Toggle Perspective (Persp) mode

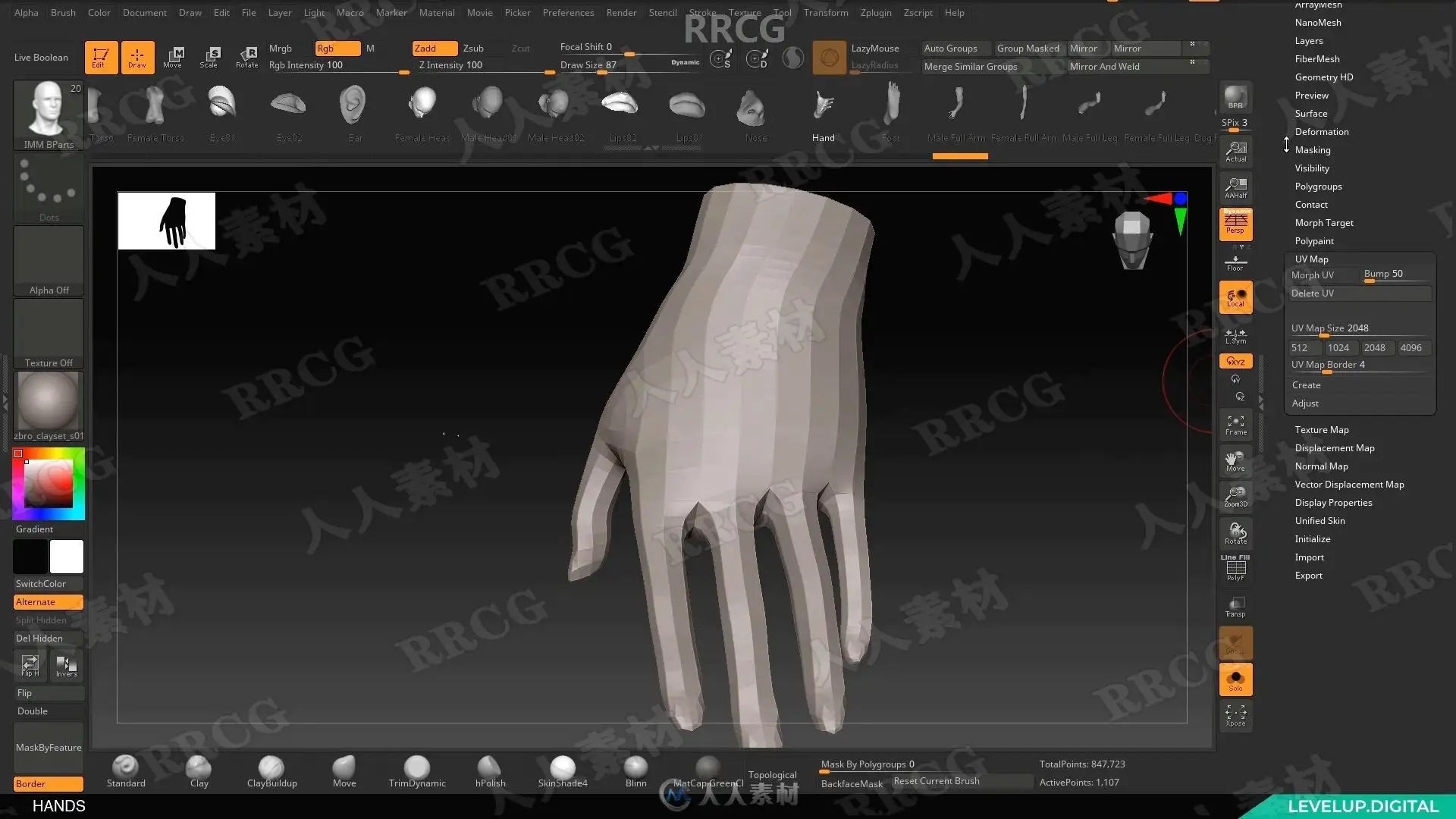click(x=1235, y=224)
